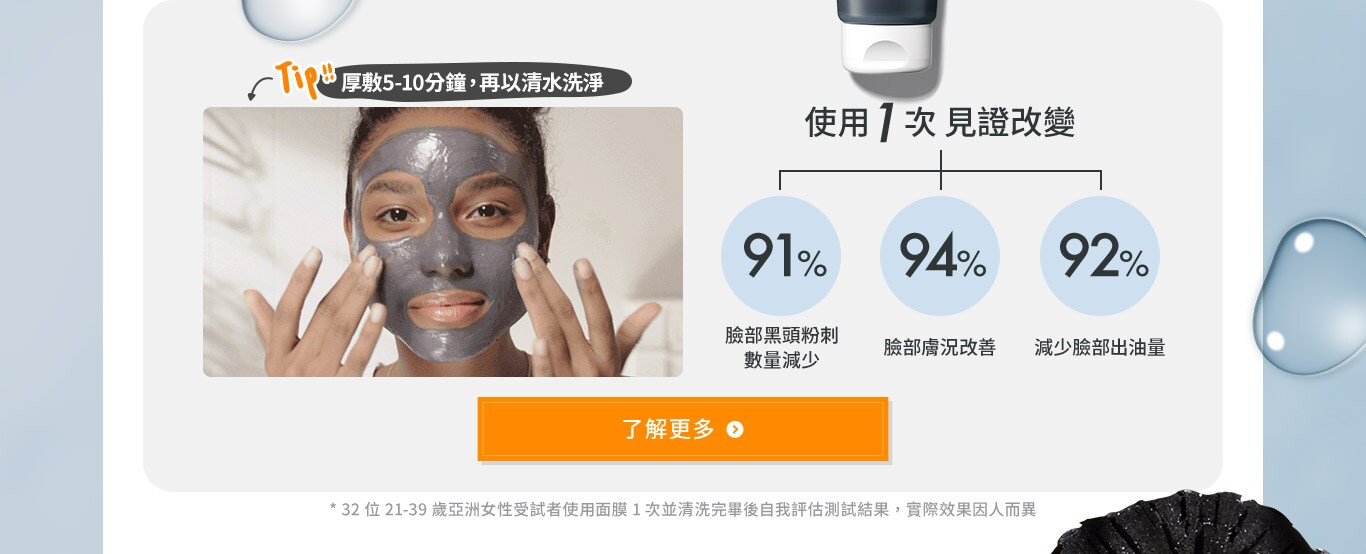Click the large italic number 1
1366x554 pixels.
(x=884, y=123)
